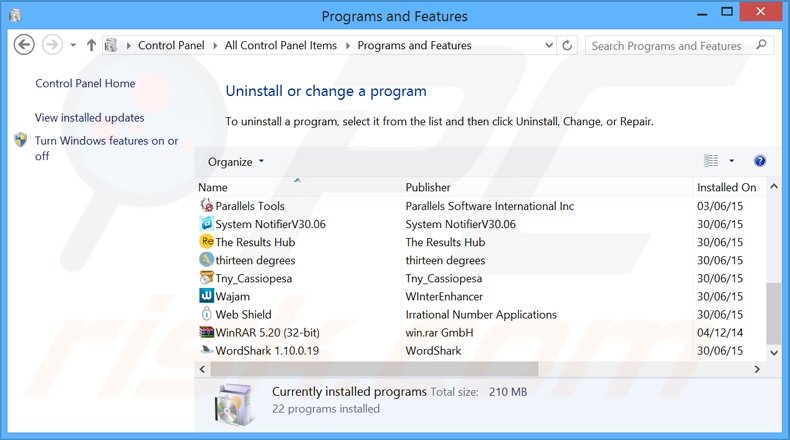The height and width of the screenshot is (440, 790).
Task: Expand arrow after All Control Panel Items
Action: [348, 45]
